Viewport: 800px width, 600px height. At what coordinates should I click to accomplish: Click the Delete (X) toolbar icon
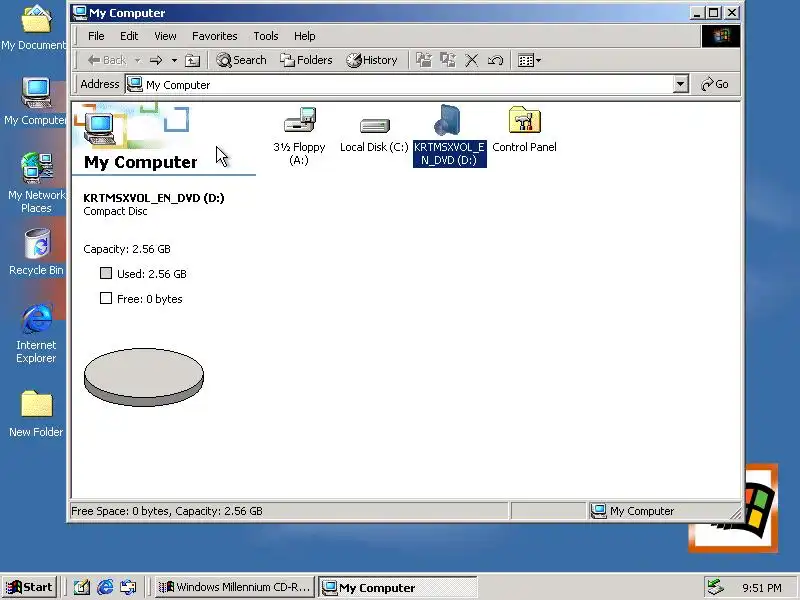472,60
